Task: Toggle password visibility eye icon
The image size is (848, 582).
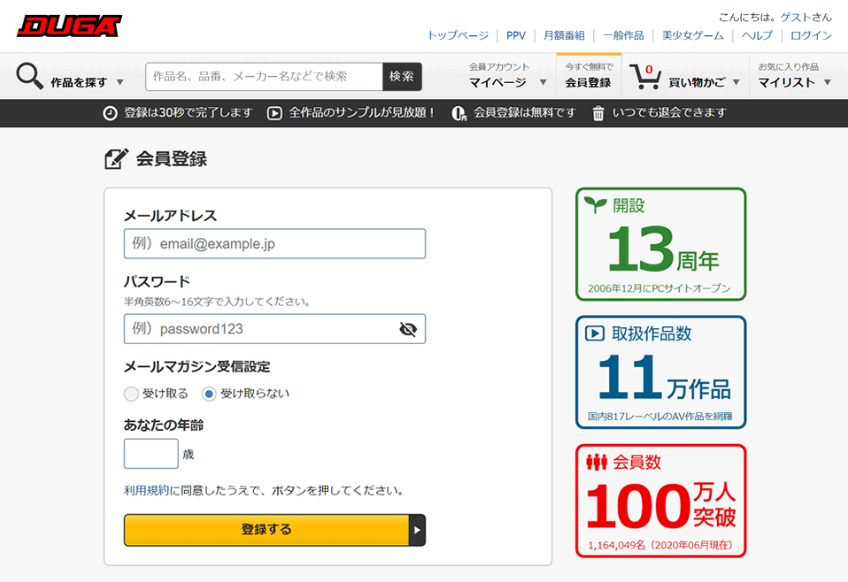Action: [407, 329]
